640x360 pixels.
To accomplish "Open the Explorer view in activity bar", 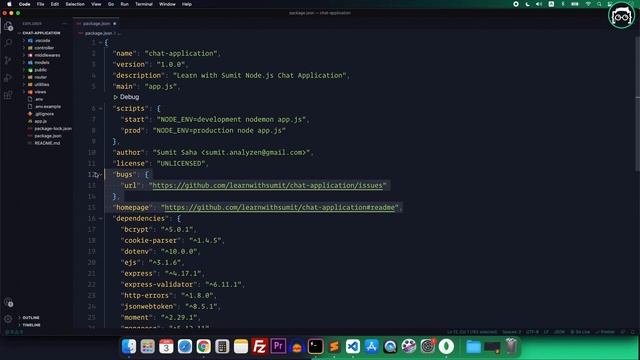I will tap(8, 26).
